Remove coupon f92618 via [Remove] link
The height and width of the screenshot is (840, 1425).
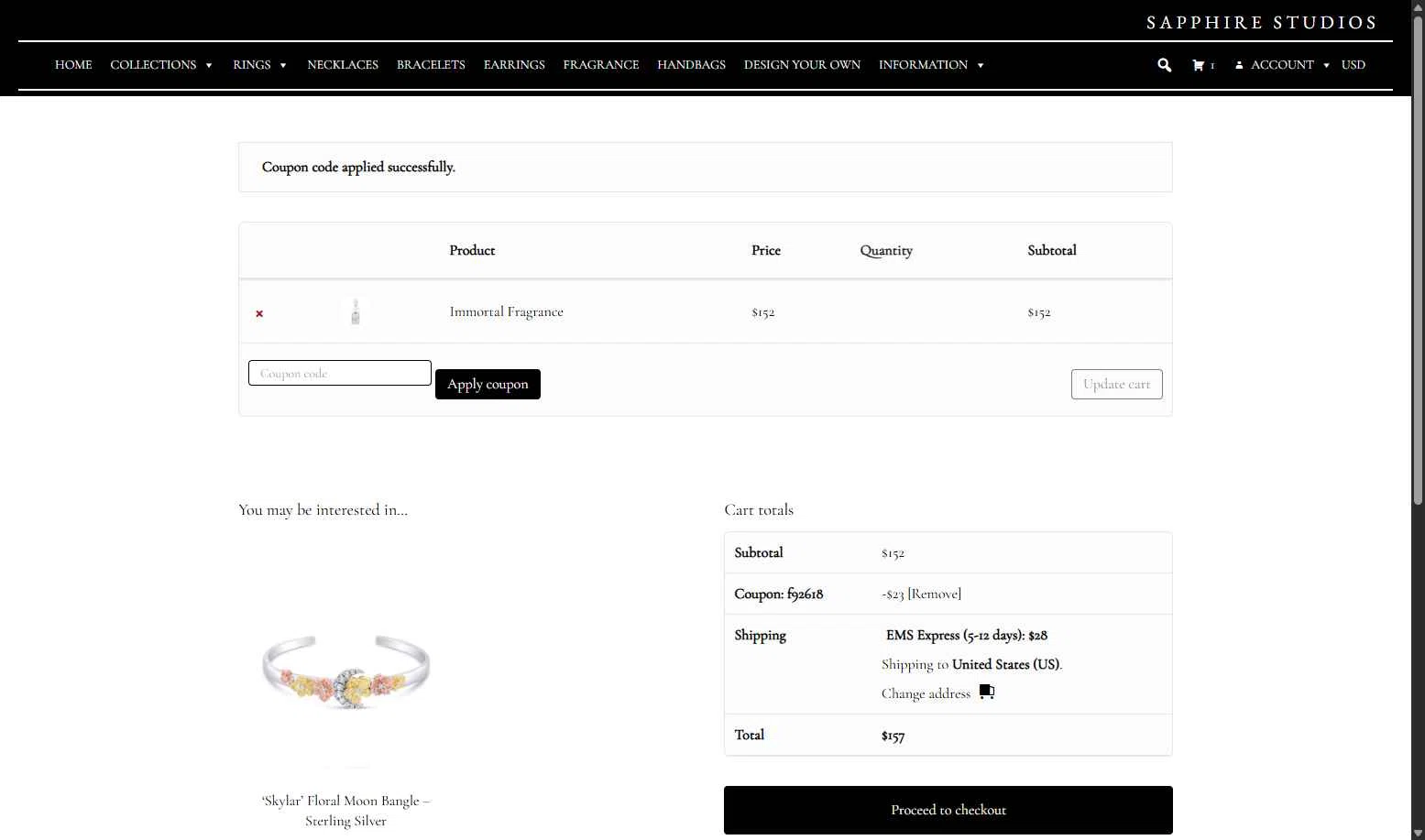[x=934, y=594]
